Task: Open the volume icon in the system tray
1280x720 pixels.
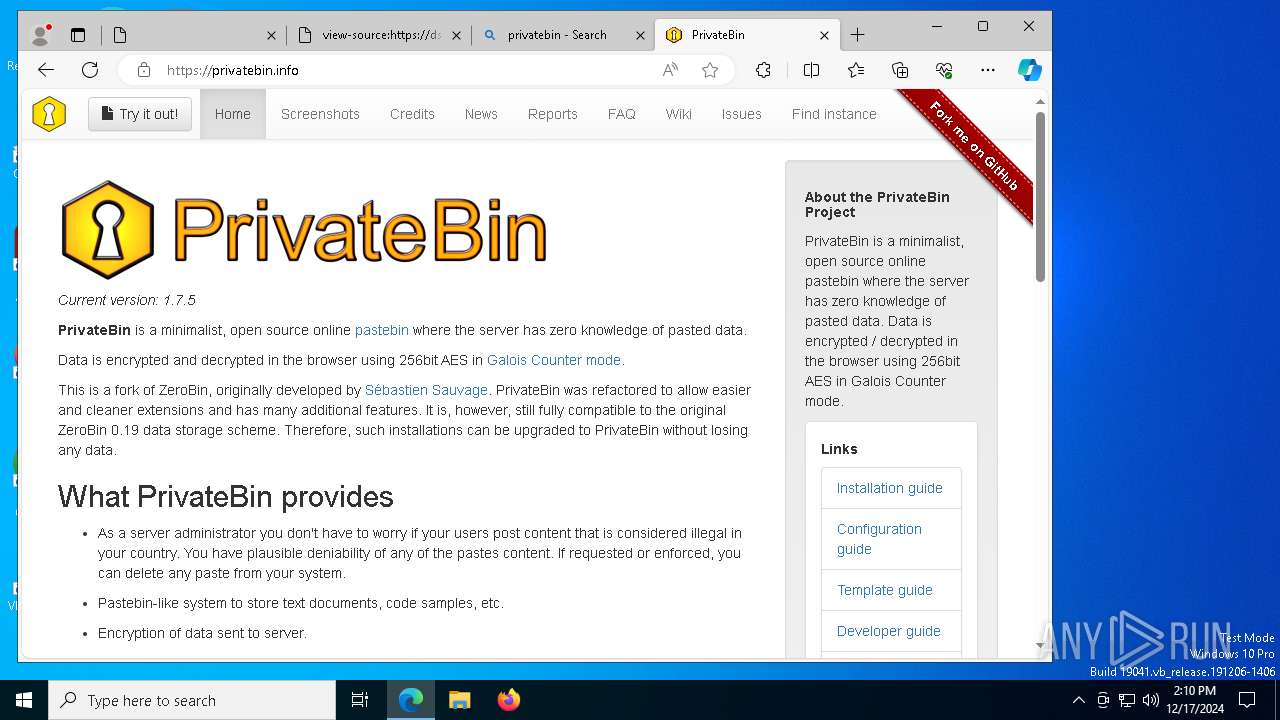Action: coord(1151,700)
